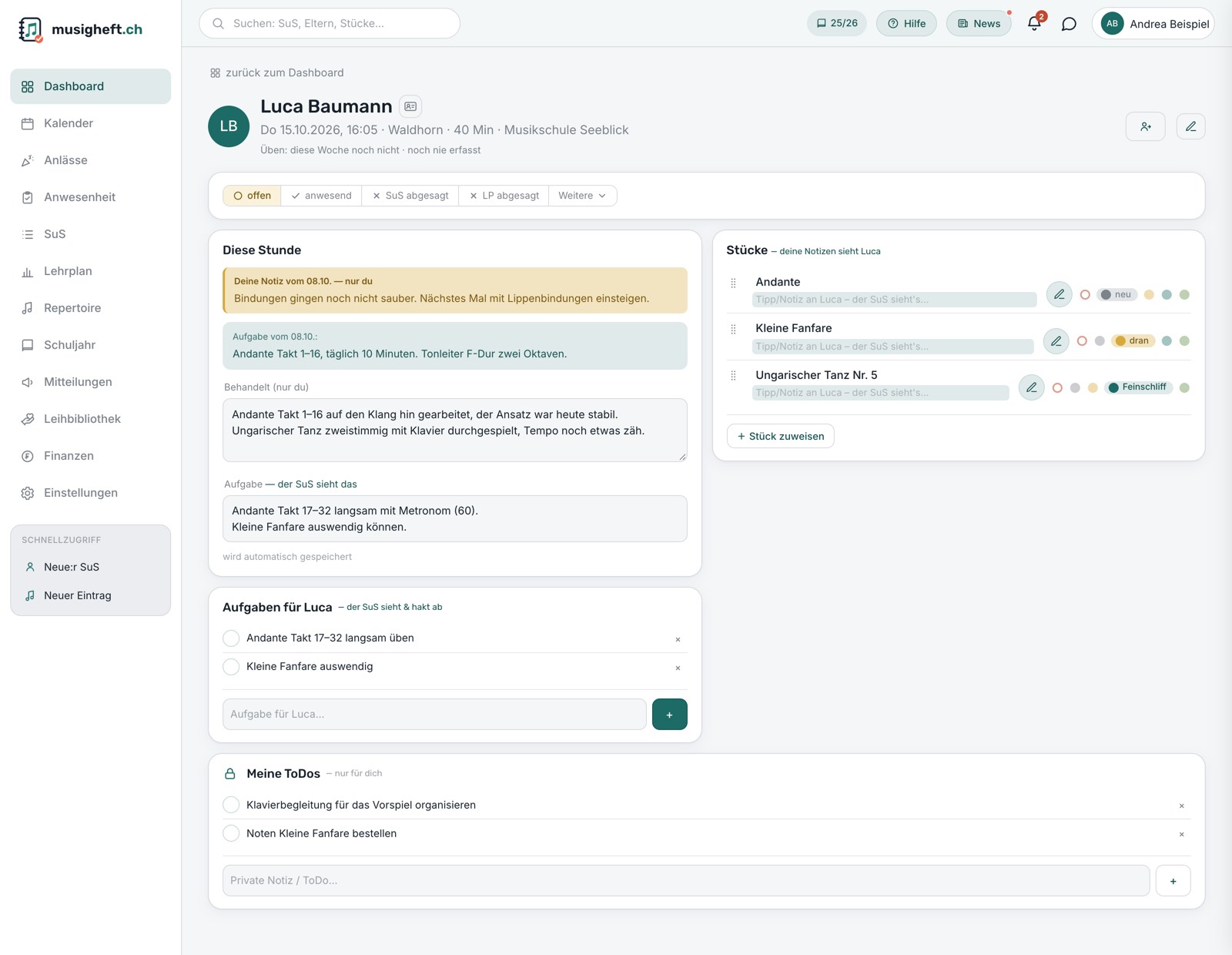Remove task Andante Takt 17–32 langsam üben

tap(678, 639)
